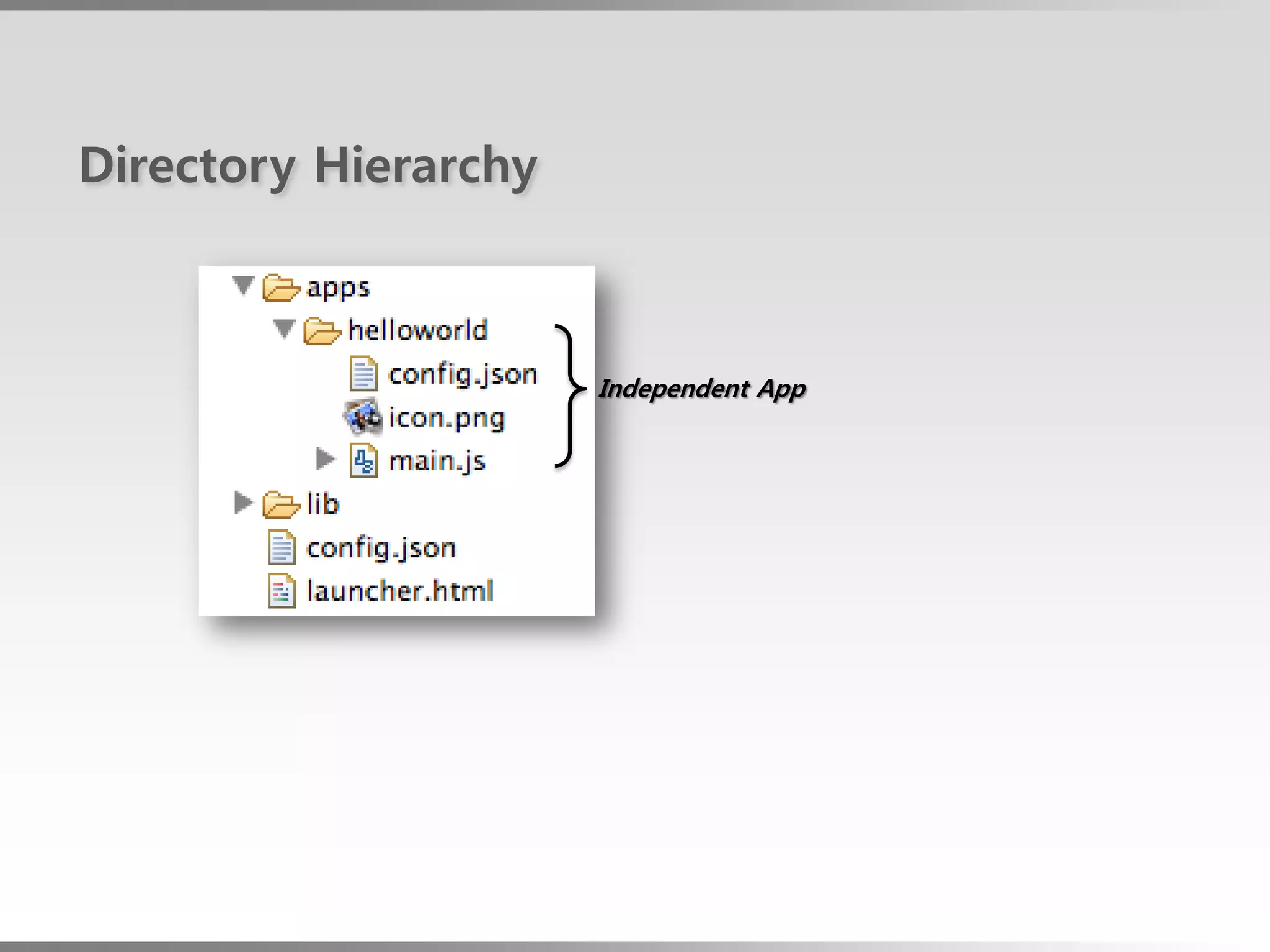1270x952 pixels.
Task: Click the lib folder icon
Action: [280, 505]
